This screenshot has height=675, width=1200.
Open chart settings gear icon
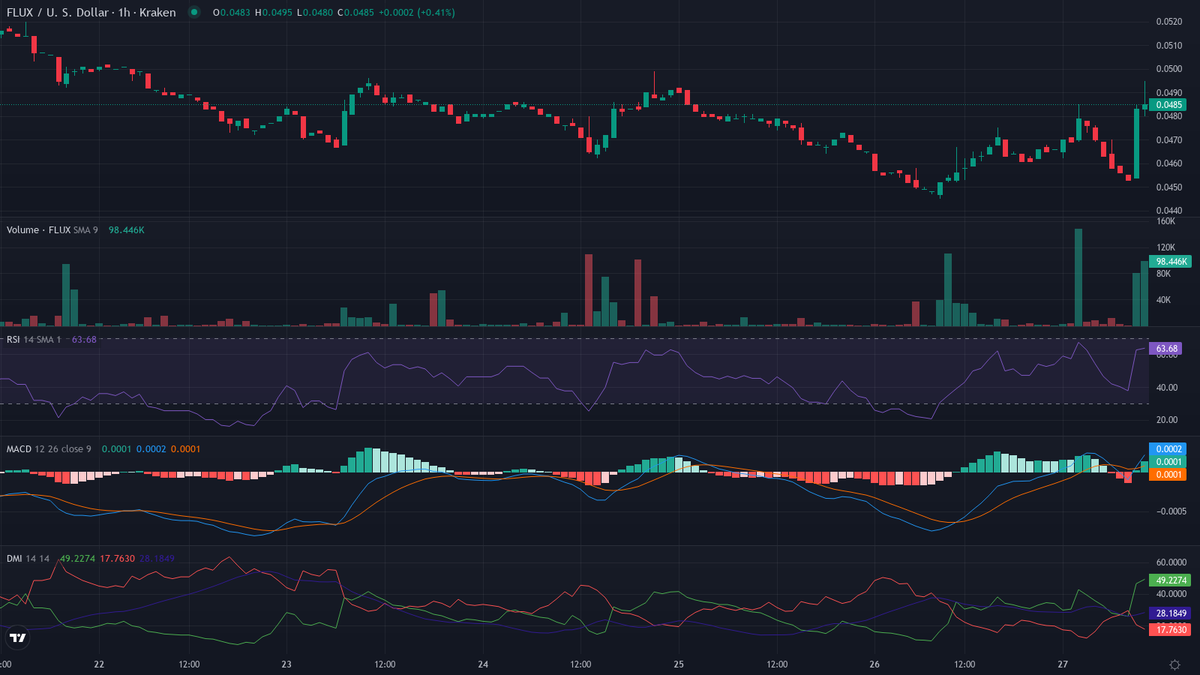point(1174,663)
